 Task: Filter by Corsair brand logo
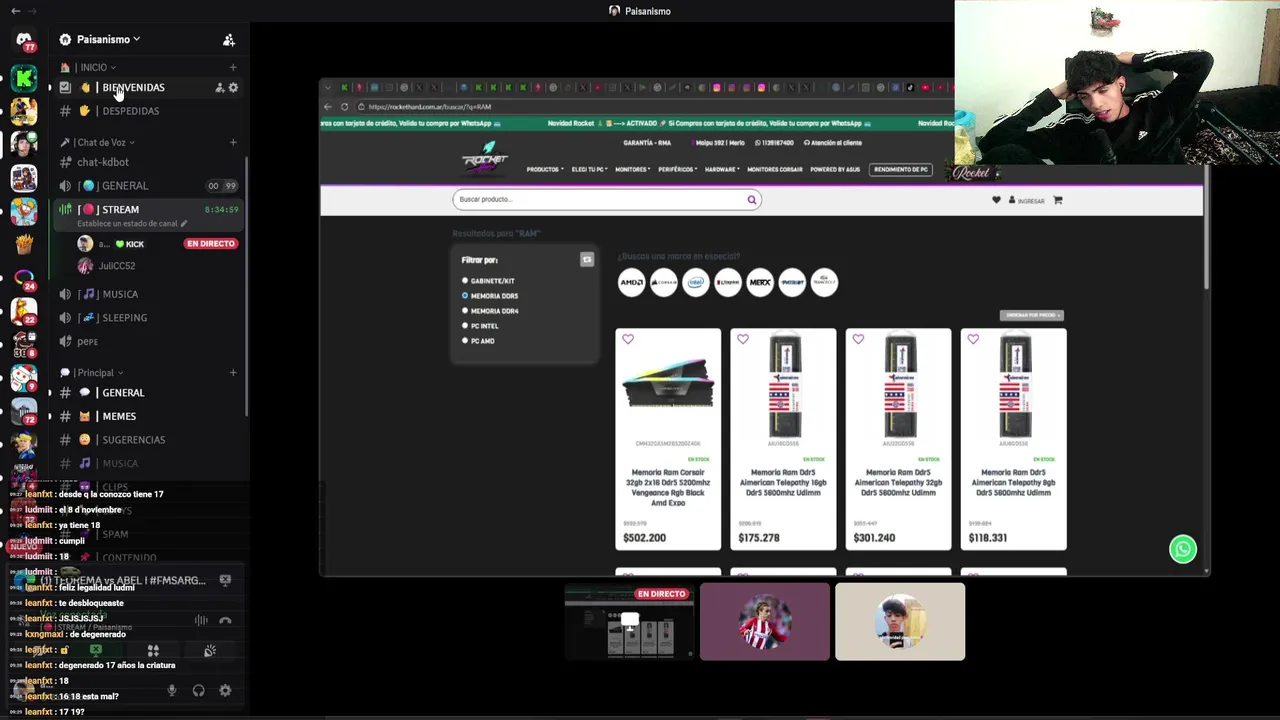point(664,282)
